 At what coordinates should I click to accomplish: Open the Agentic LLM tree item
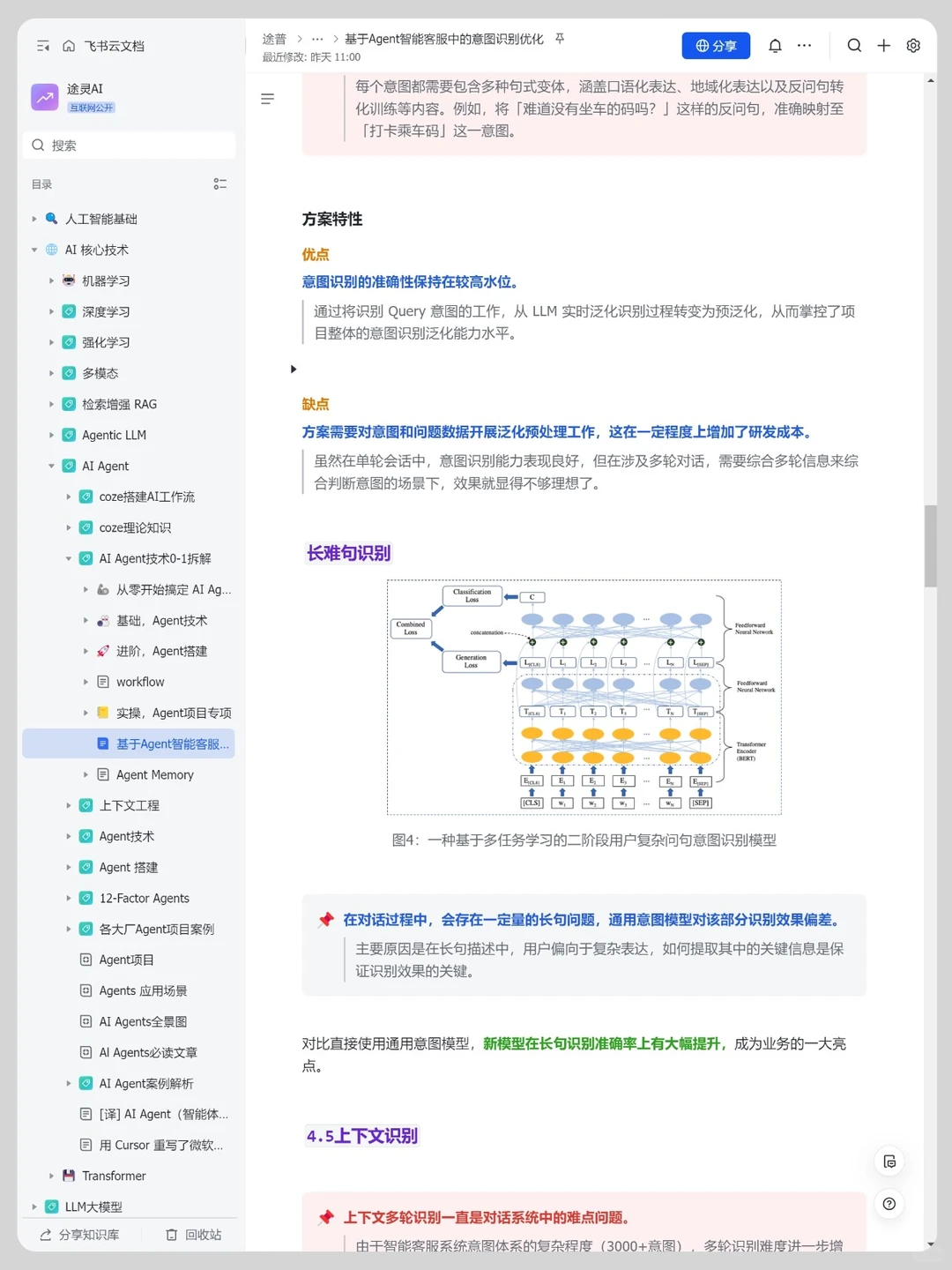[x=114, y=435]
